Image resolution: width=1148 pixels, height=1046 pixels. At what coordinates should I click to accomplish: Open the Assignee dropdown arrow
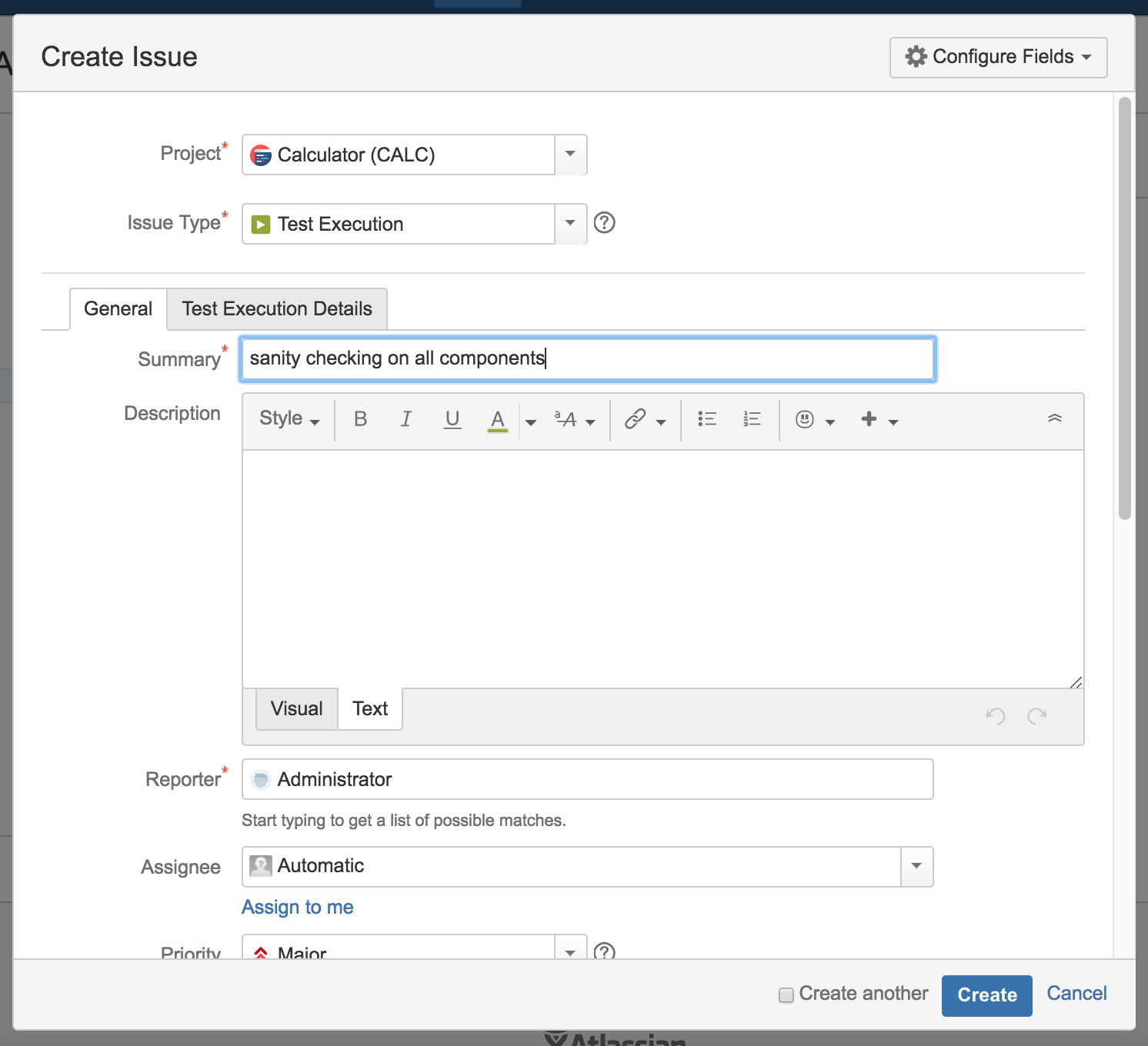[916, 867]
